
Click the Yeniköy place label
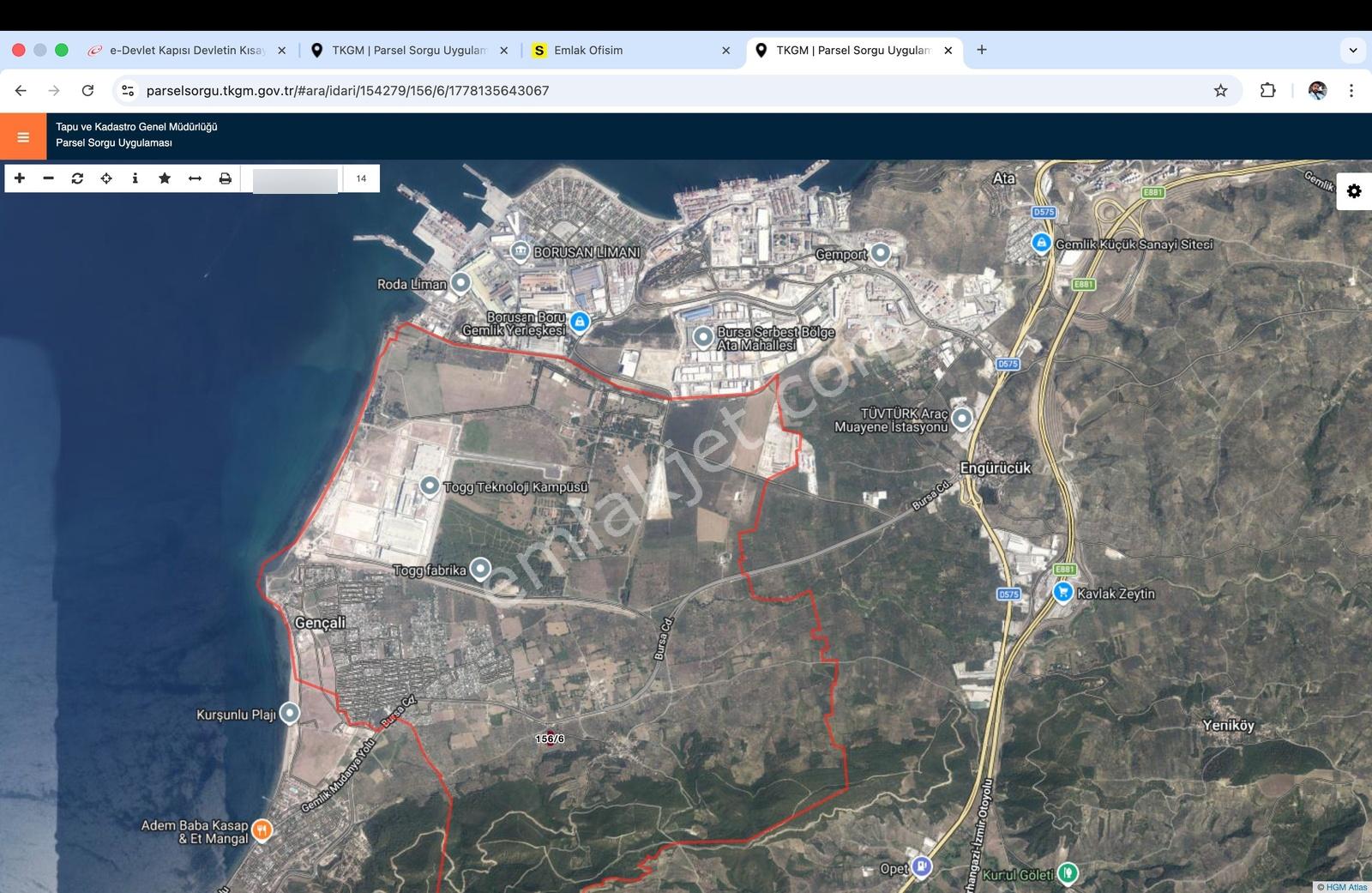(1228, 725)
